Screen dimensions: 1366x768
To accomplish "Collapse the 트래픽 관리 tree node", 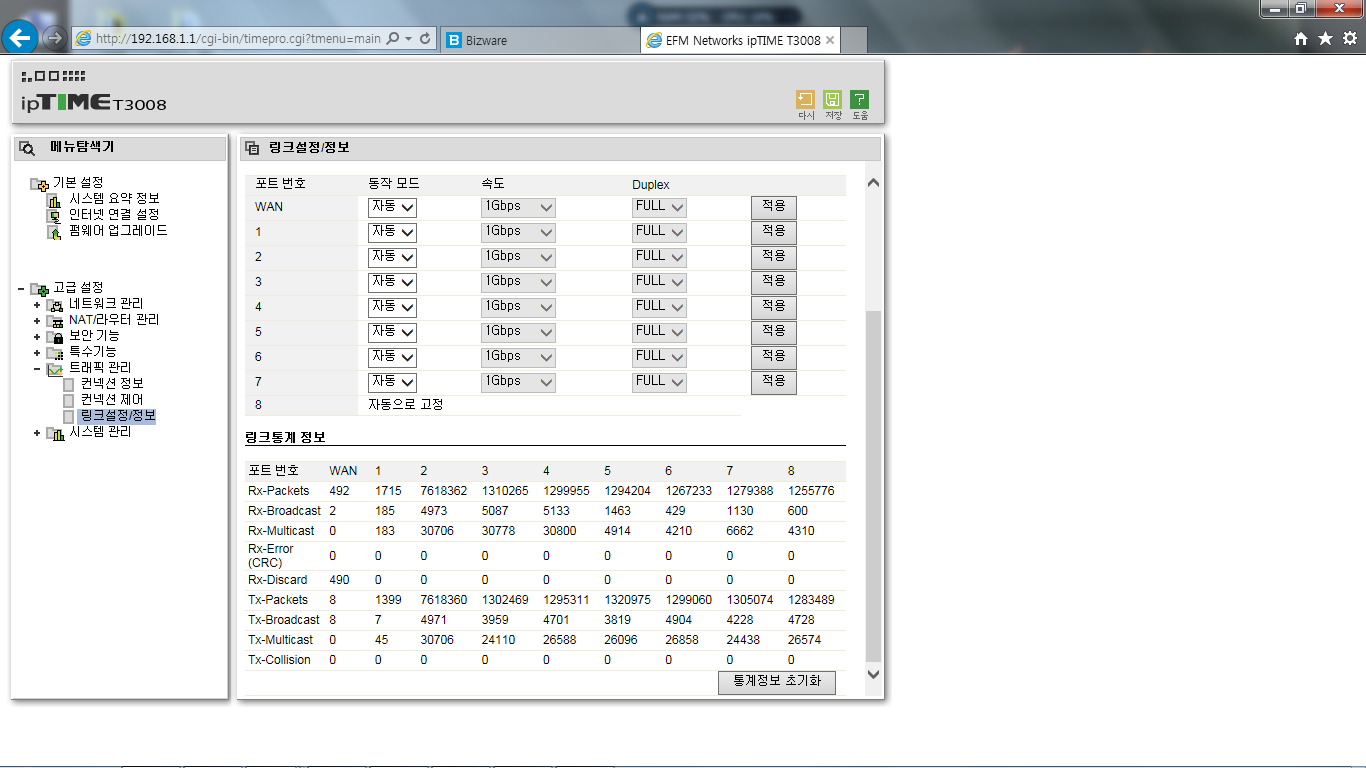I will pos(37,368).
